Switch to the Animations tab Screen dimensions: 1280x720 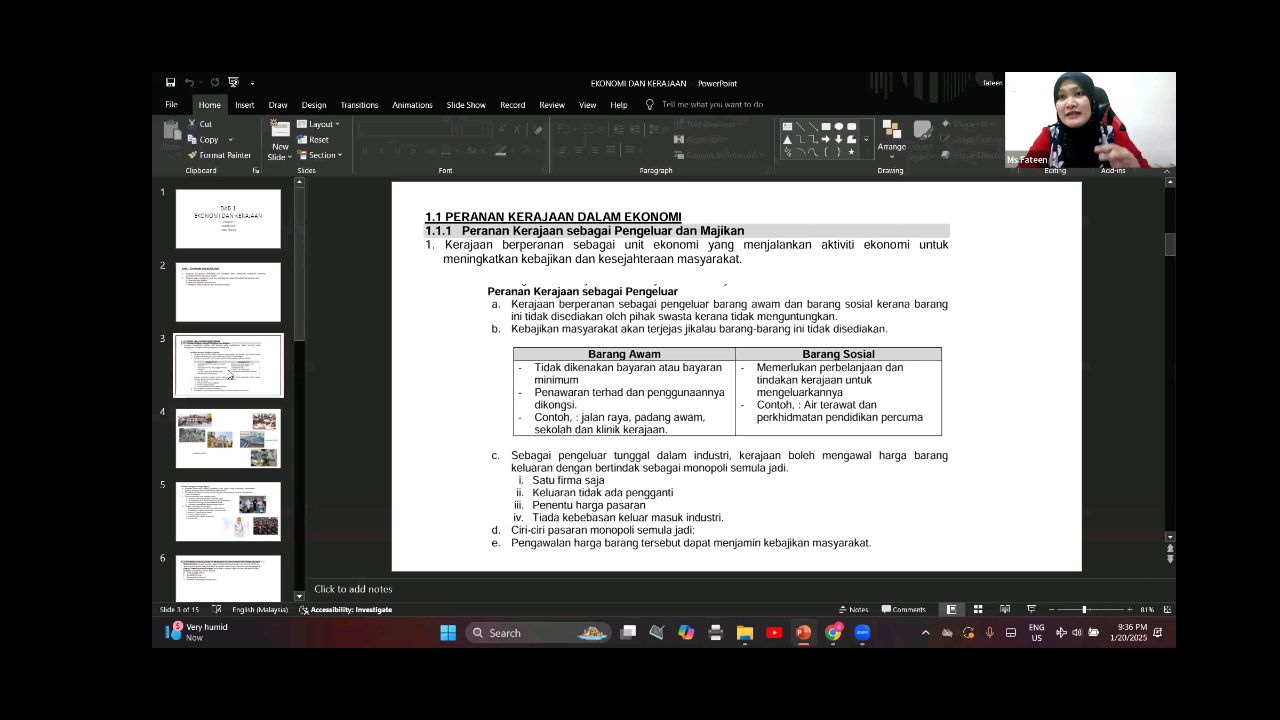tap(412, 104)
